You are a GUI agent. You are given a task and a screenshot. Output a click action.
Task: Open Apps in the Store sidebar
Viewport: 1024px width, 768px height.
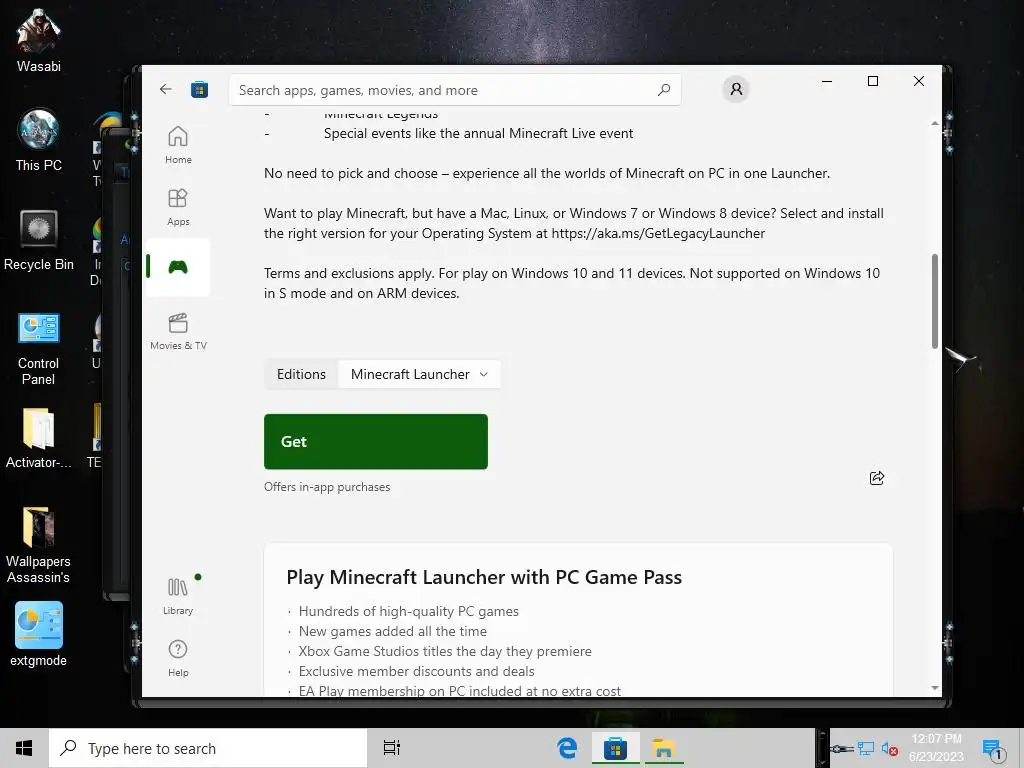coord(178,207)
